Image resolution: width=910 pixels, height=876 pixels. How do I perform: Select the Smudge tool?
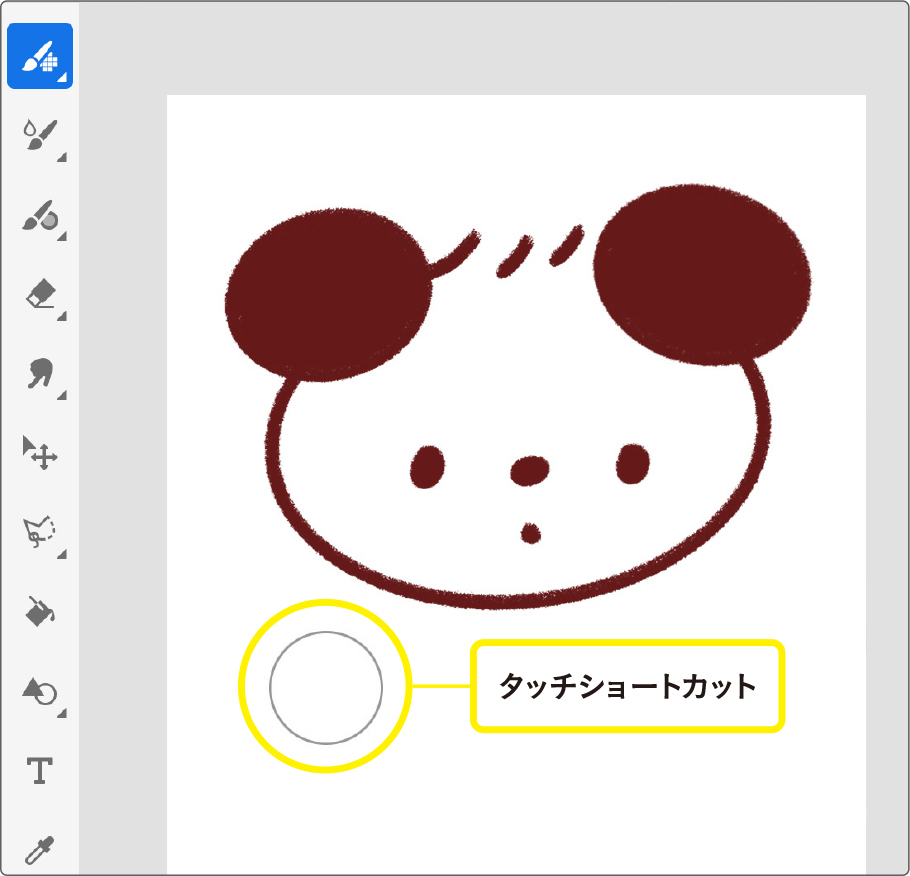click(x=40, y=373)
